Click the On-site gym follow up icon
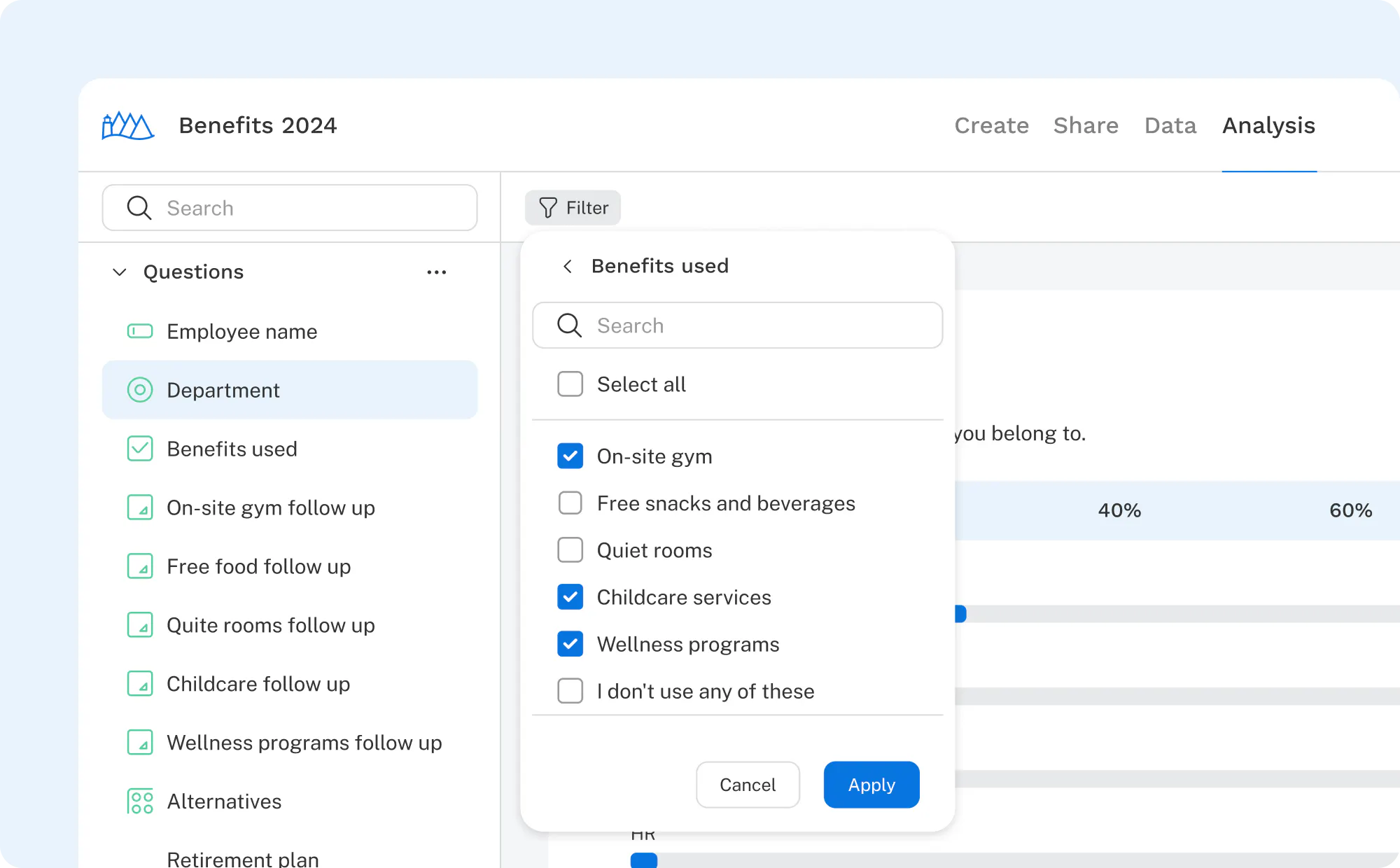The height and width of the screenshot is (868, 1400). 140,507
